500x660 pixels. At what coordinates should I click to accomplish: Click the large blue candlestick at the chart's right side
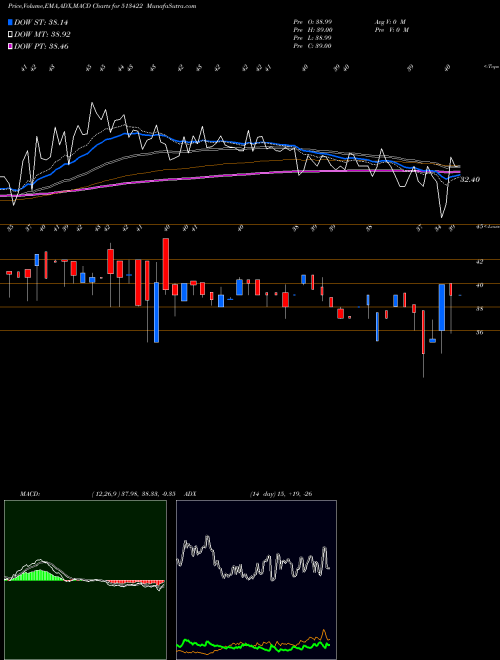click(x=442, y=308)
